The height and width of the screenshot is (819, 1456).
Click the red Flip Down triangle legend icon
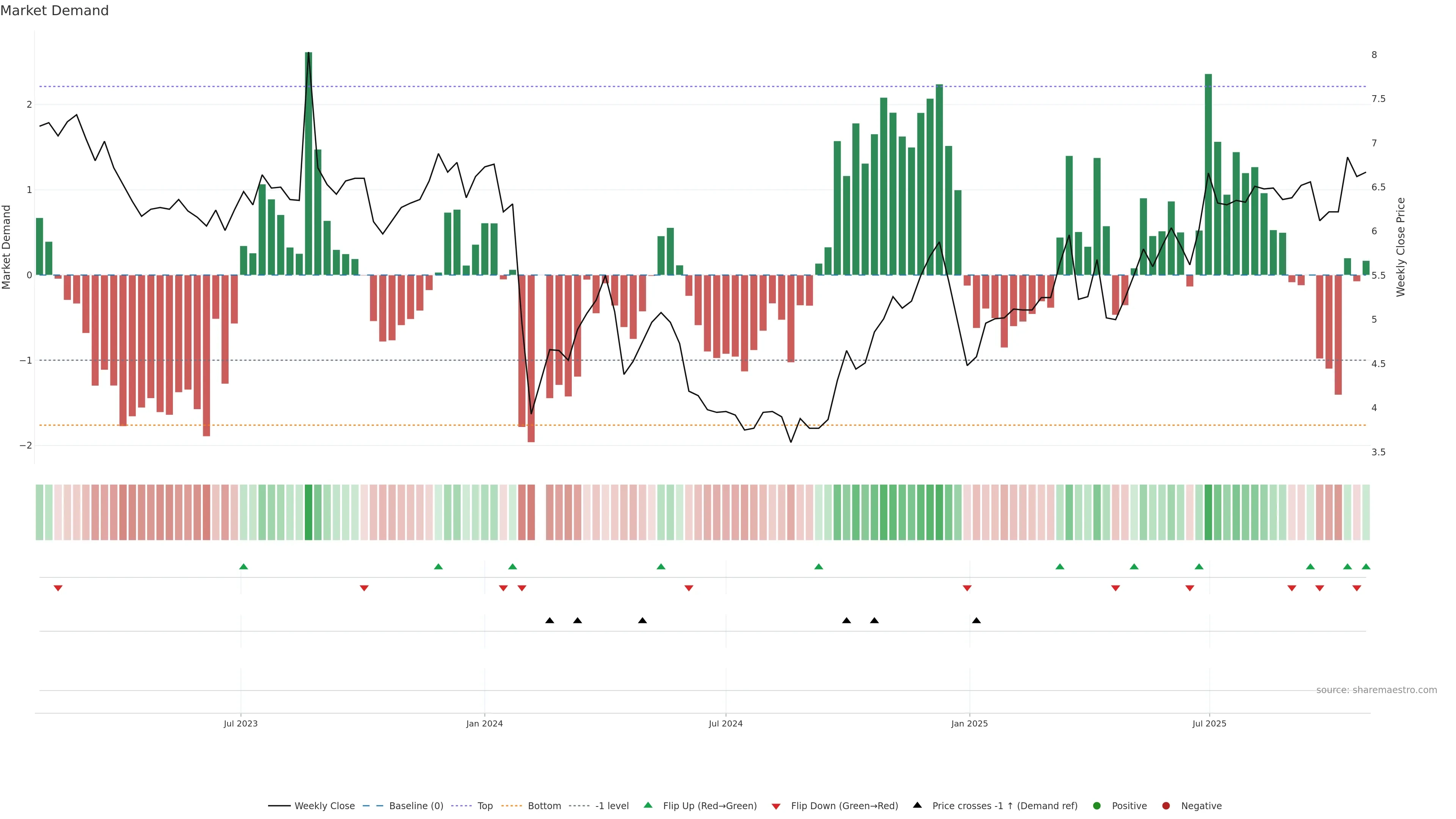click(x=775, y=806)
